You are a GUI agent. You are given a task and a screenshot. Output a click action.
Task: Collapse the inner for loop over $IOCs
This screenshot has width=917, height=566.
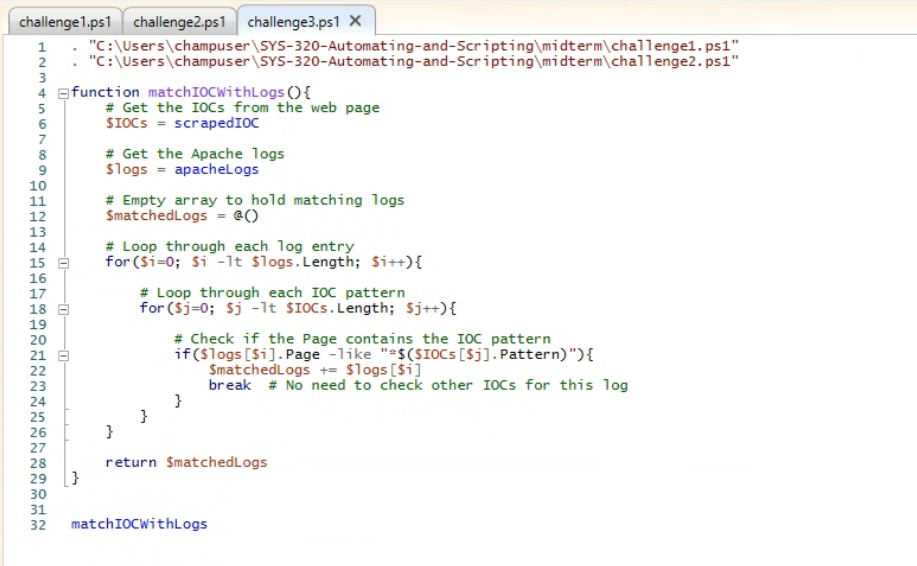point(64,309)
